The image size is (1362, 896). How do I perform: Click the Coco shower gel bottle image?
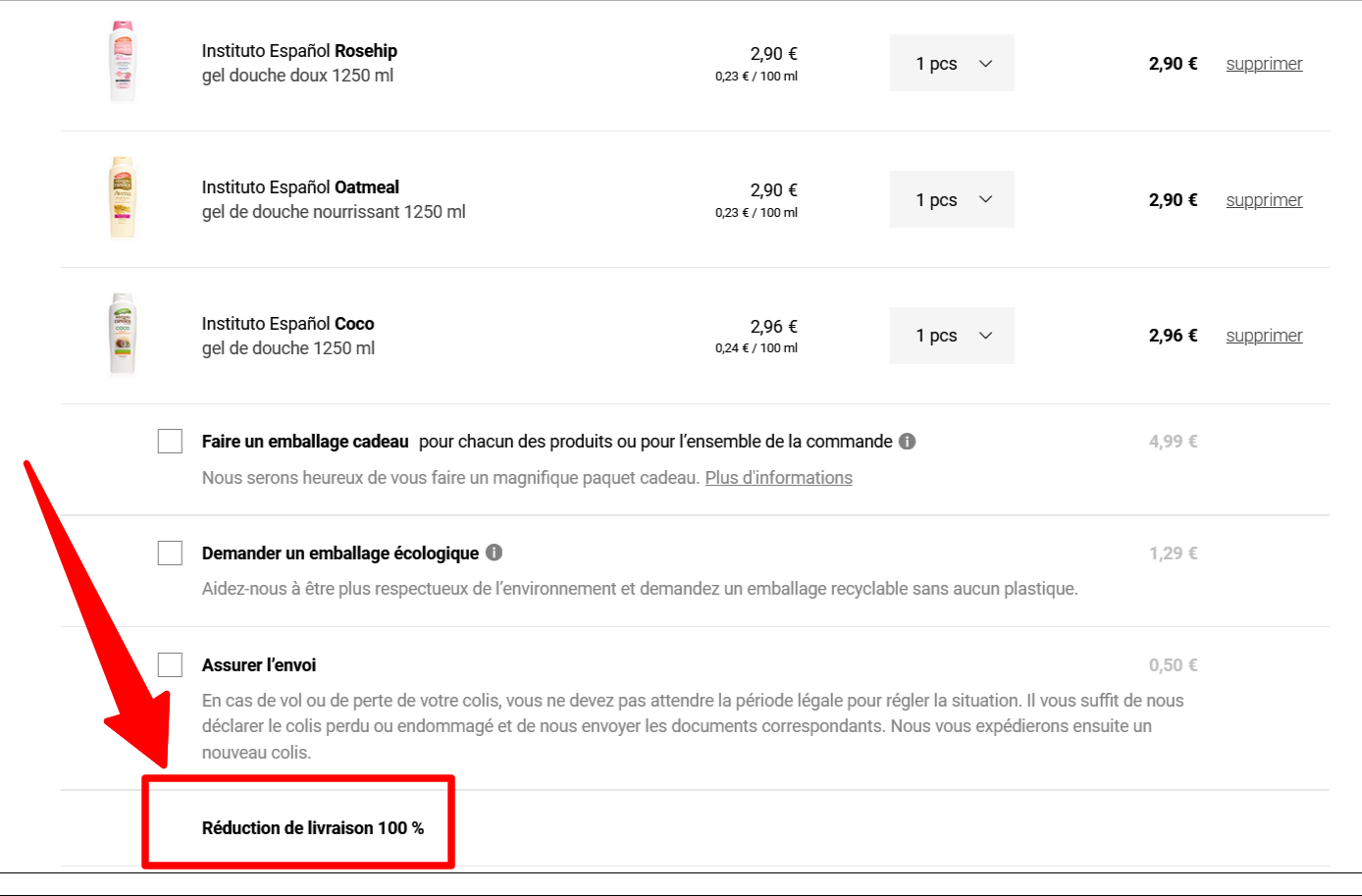pos(123,334)
